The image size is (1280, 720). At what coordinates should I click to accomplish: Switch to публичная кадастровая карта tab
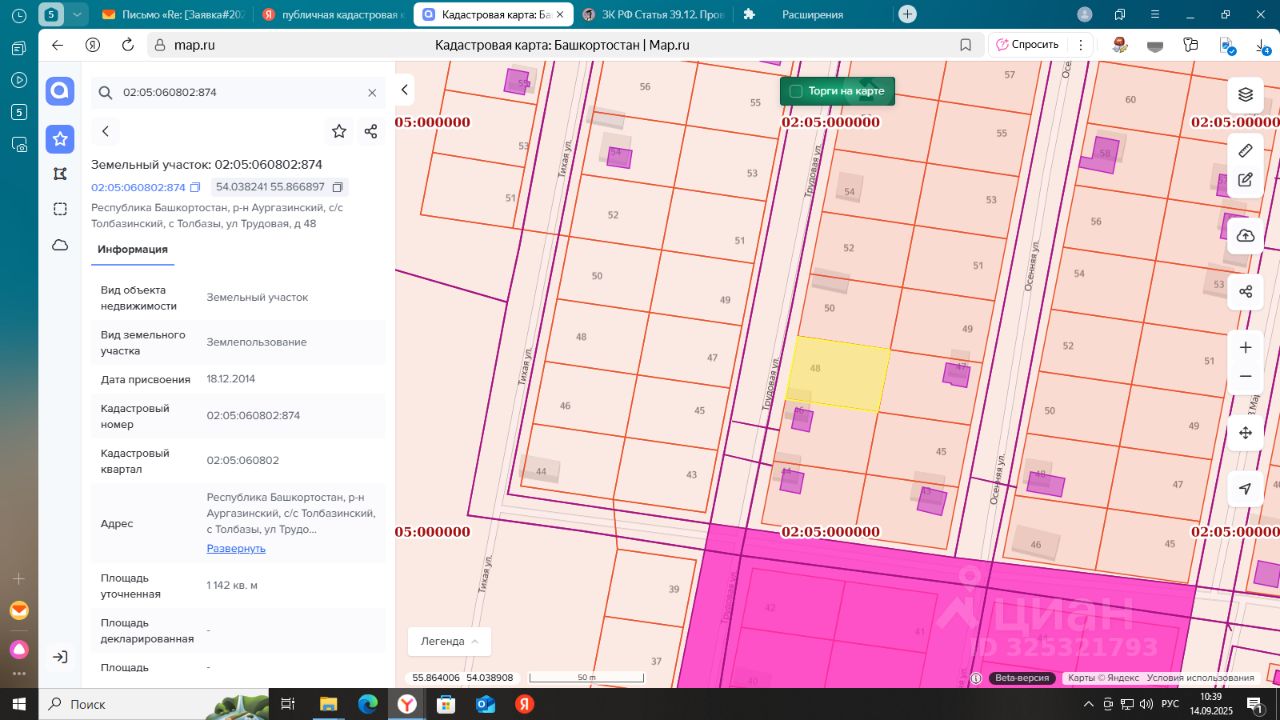point(331,15)
